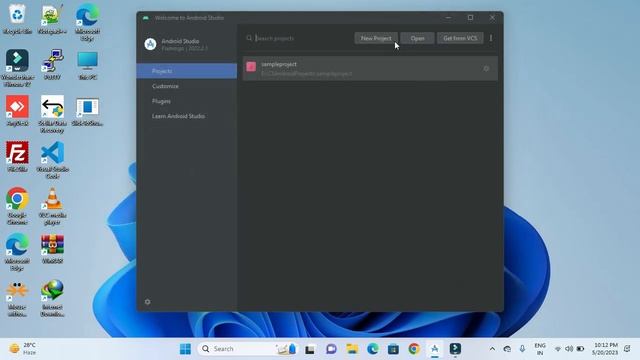Screen dimensions: 640x360
Task: Select Microsoft Edge shortcut beside Notepad++
Action: pyautogui.click(x=87, y=22)
